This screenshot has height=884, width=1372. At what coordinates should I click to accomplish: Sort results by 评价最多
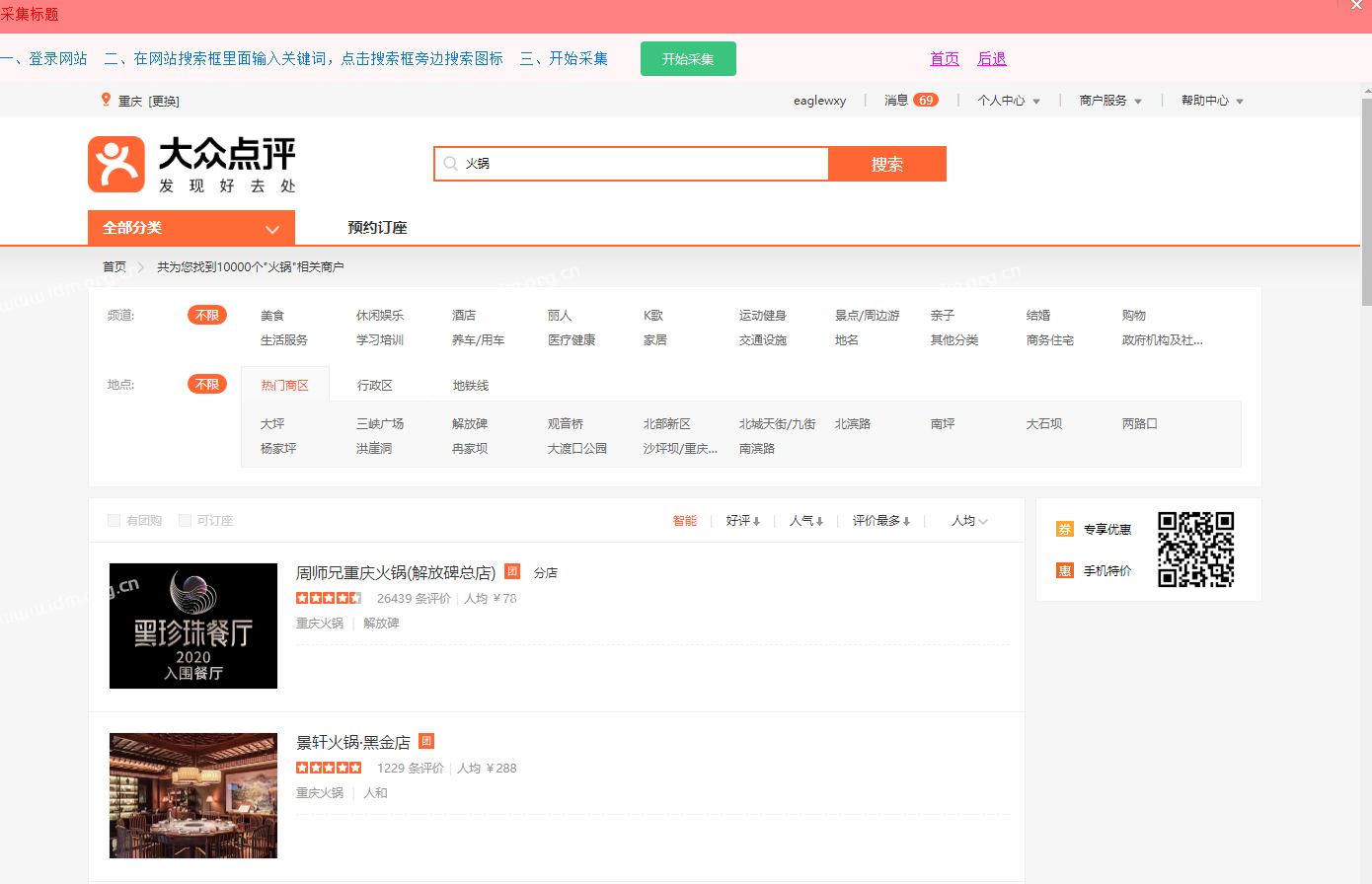[x=881, y=521]
